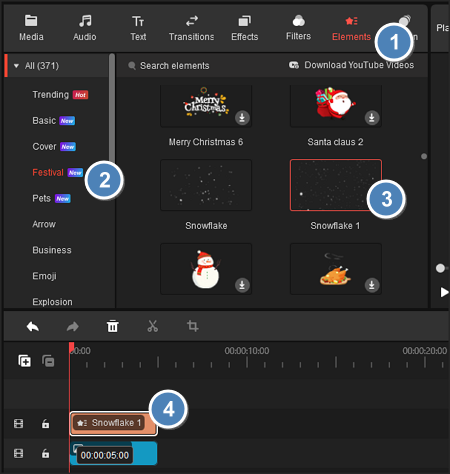The width and height of the screenshot is (450, 474).
Task: Open the Crop tool
Action: point(193,326)
